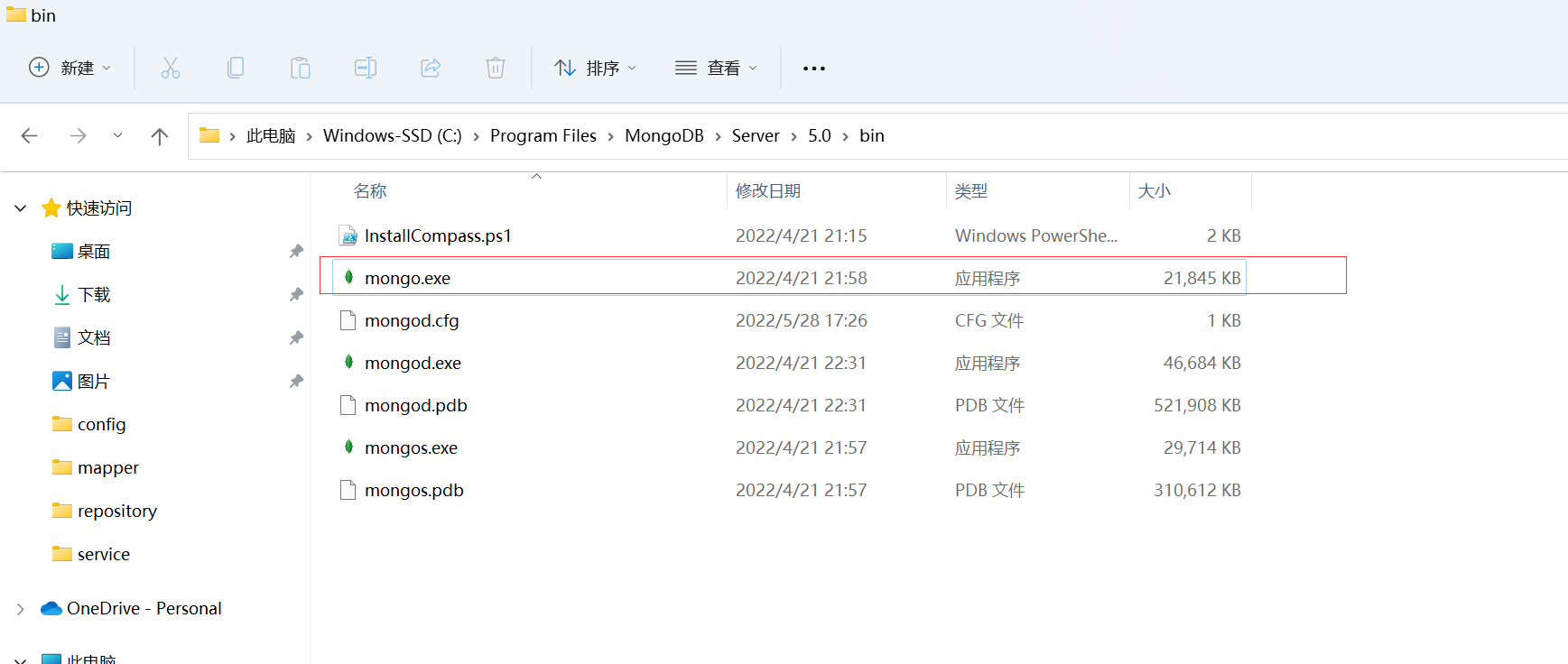This screenshot has height=664, width=1568.
Task: Open 文档 documents in the sidebar
Action: (x=94, y=338)
